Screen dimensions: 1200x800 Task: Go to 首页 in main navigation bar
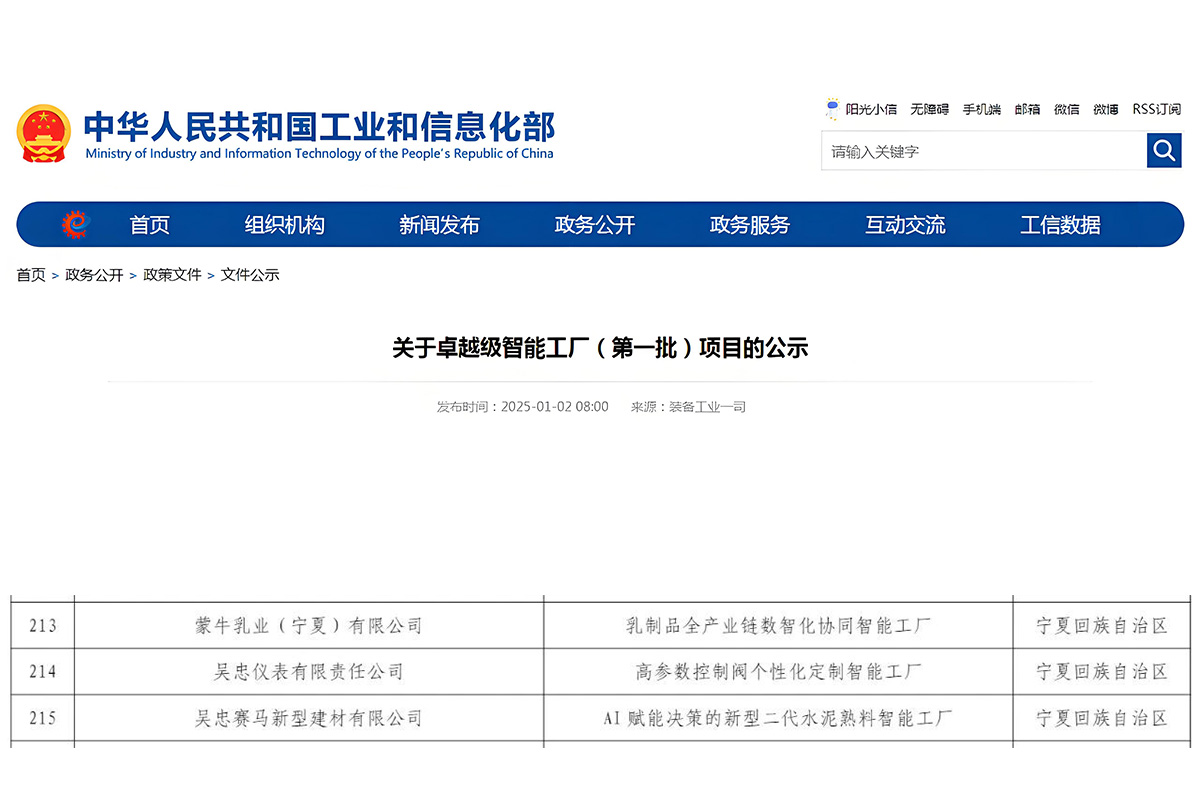tap(150, 225)
